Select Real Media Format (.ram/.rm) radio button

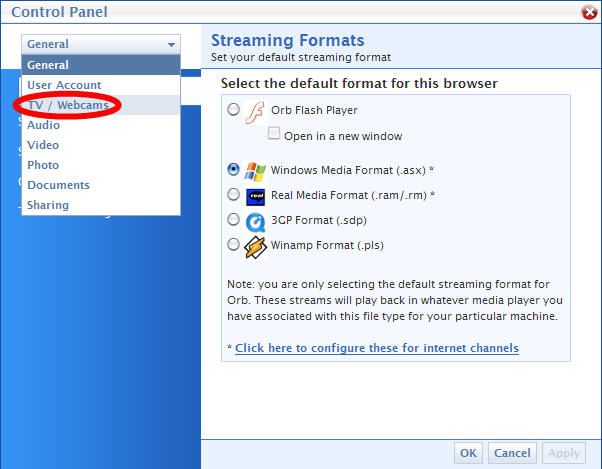click(233, 194)
